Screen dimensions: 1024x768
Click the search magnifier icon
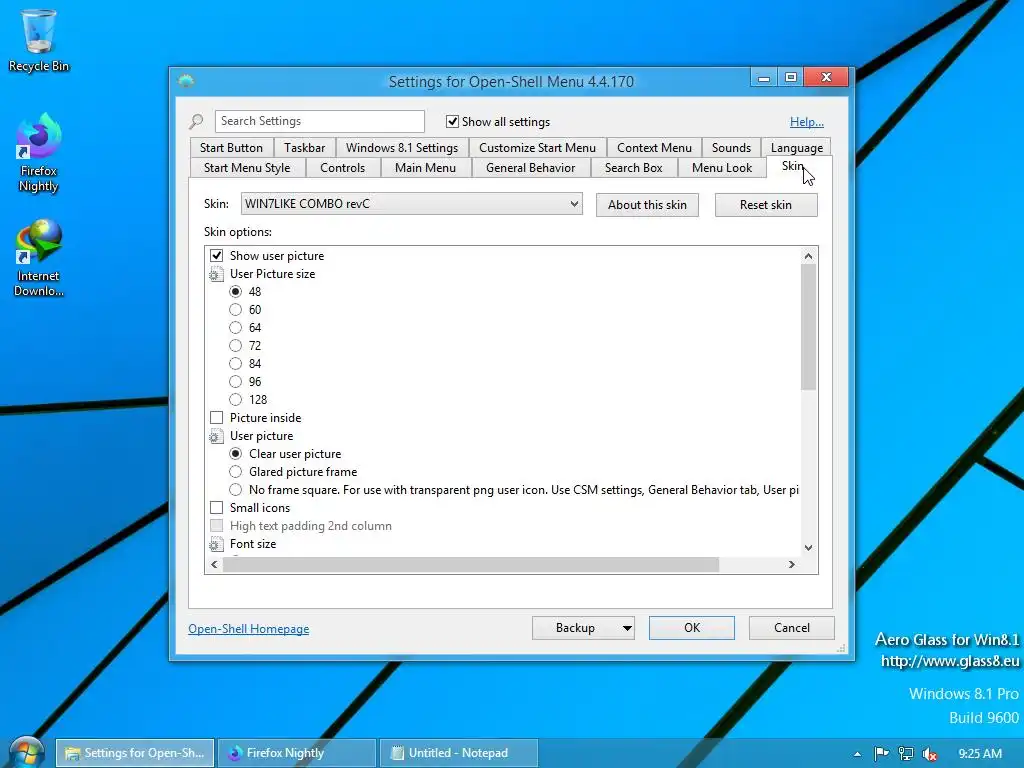tap(196, 121)
